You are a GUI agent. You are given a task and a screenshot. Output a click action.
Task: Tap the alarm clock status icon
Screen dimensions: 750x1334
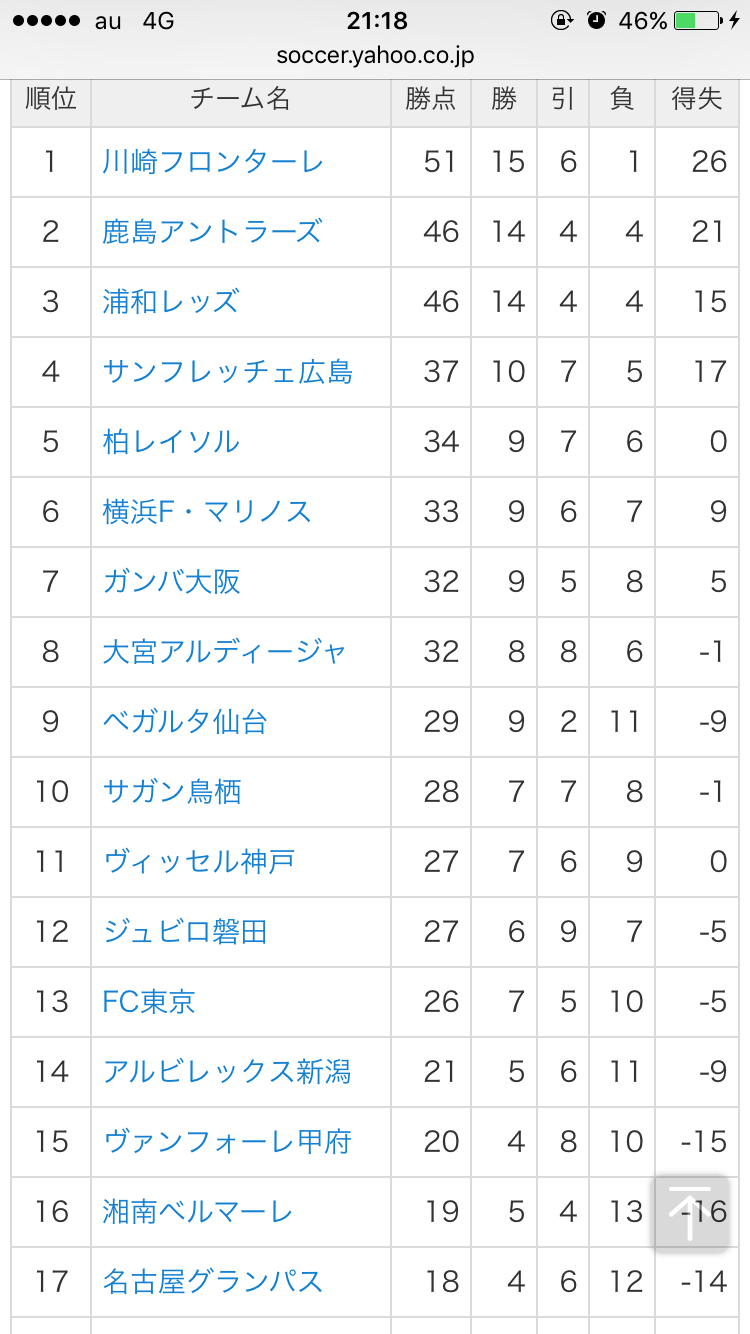click(597, 21)
